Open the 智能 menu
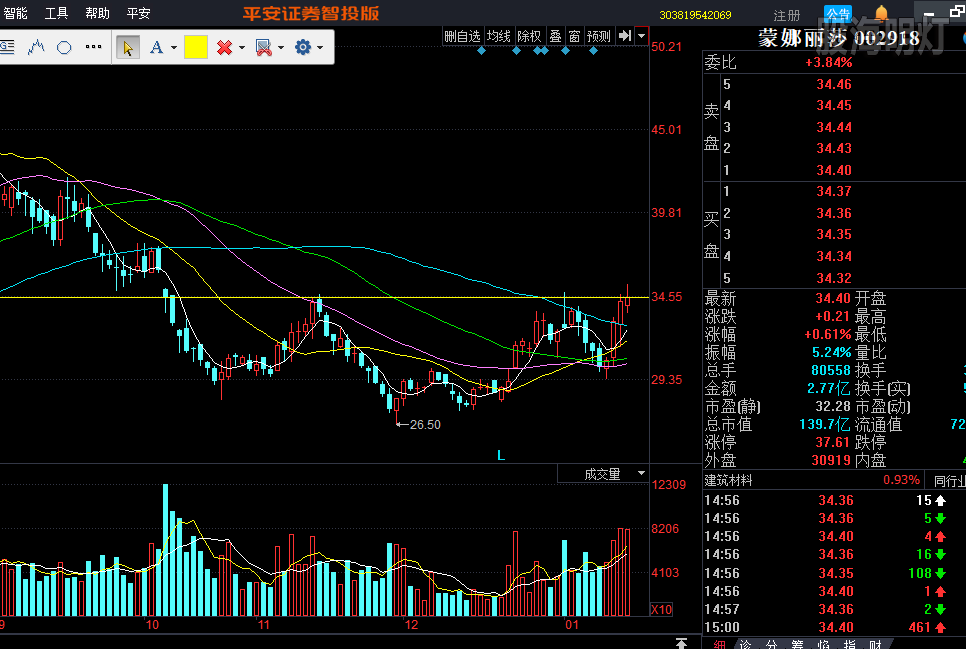The width and height of the screenshot is (966, 649). pos(15,13)
